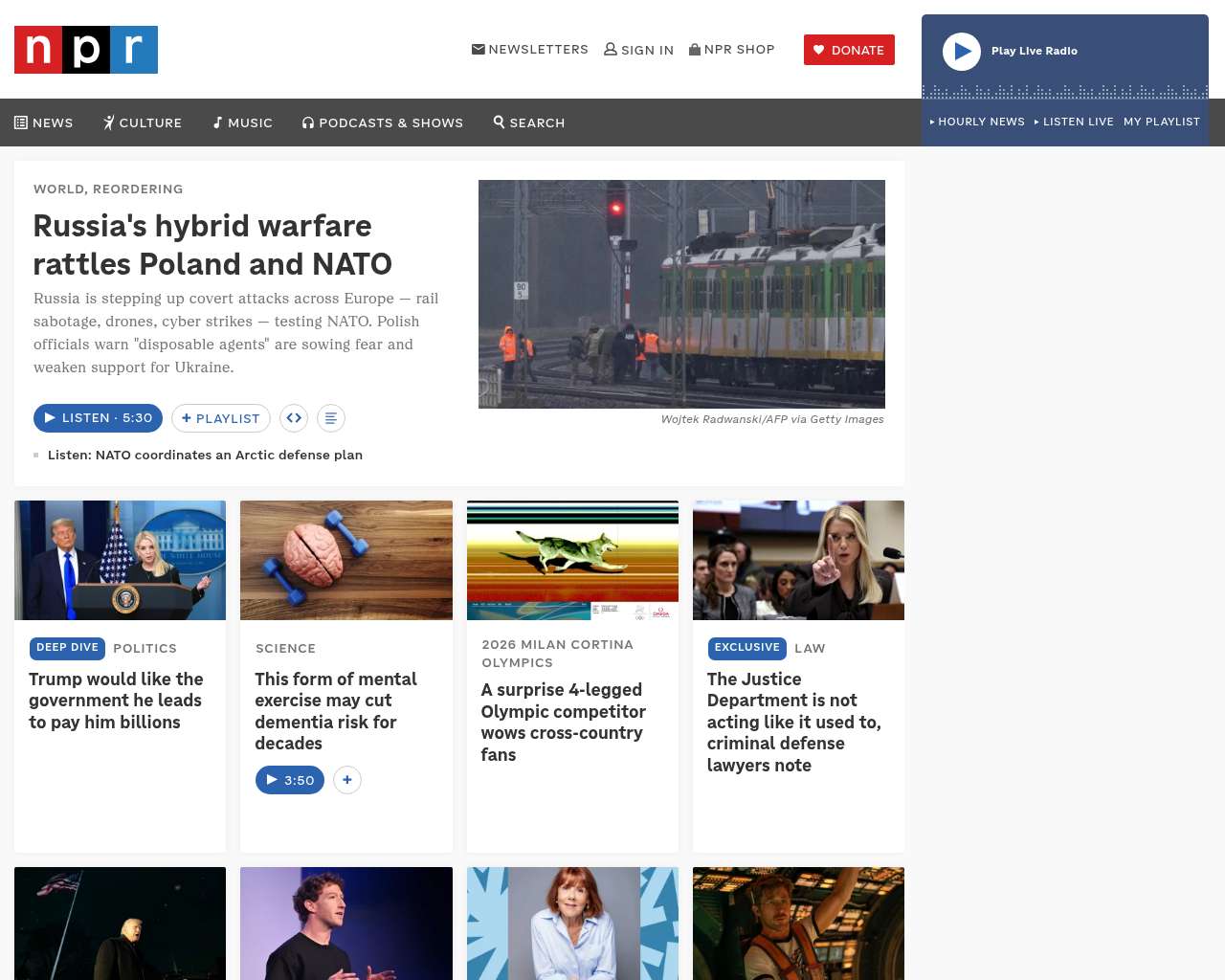Open the running dog Olympic thumbnail
This screenshot has width=1225, height=980.
(572, 560)
